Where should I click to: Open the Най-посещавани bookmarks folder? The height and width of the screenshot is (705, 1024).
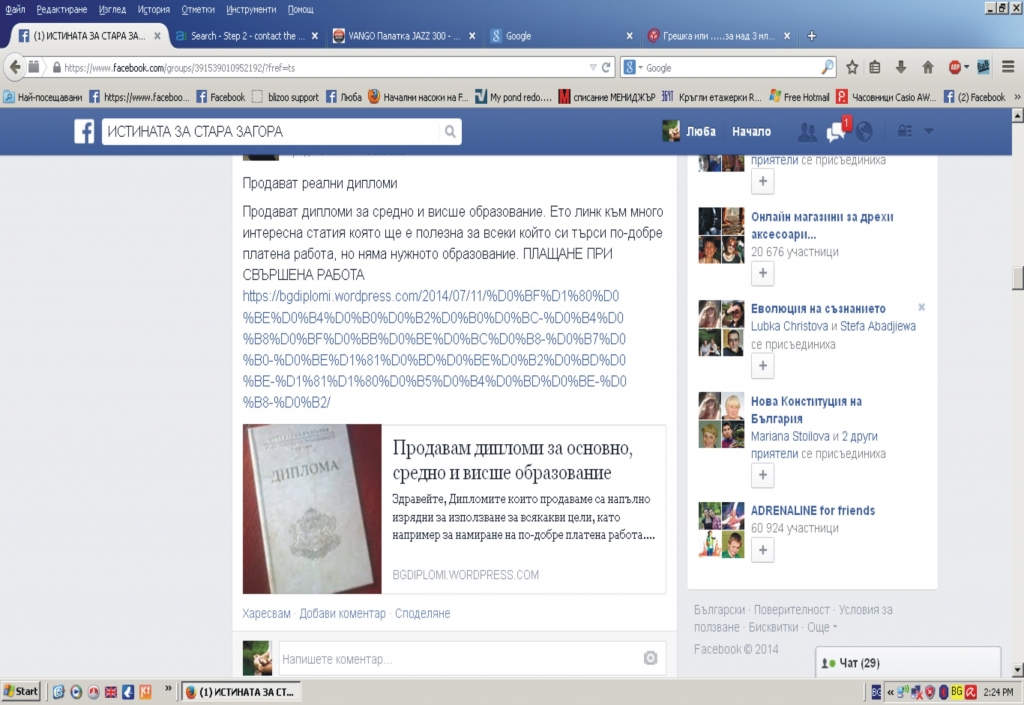pyautogui.click(x=43, y=97)
